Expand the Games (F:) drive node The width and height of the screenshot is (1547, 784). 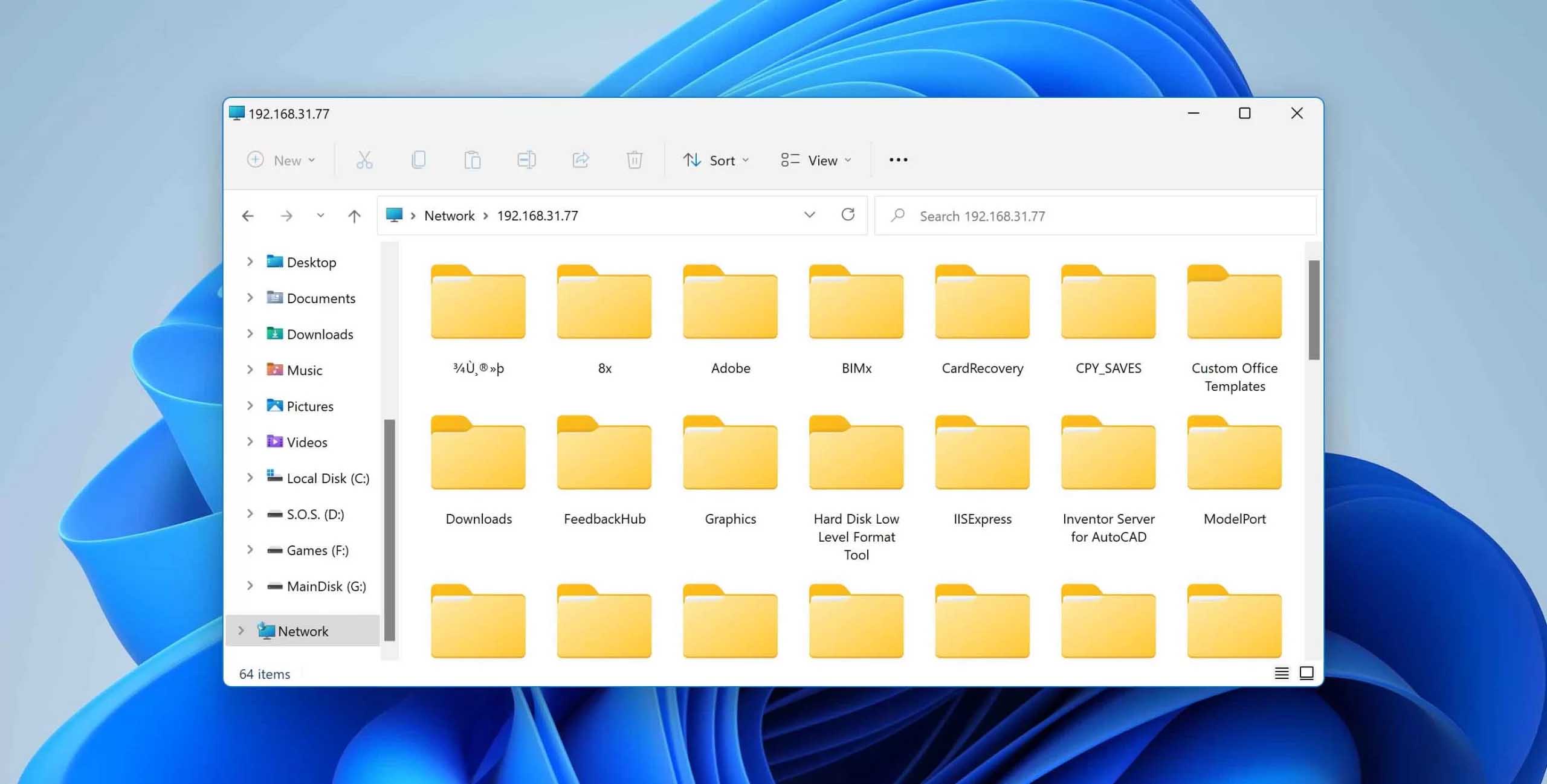tap(250, 550)
